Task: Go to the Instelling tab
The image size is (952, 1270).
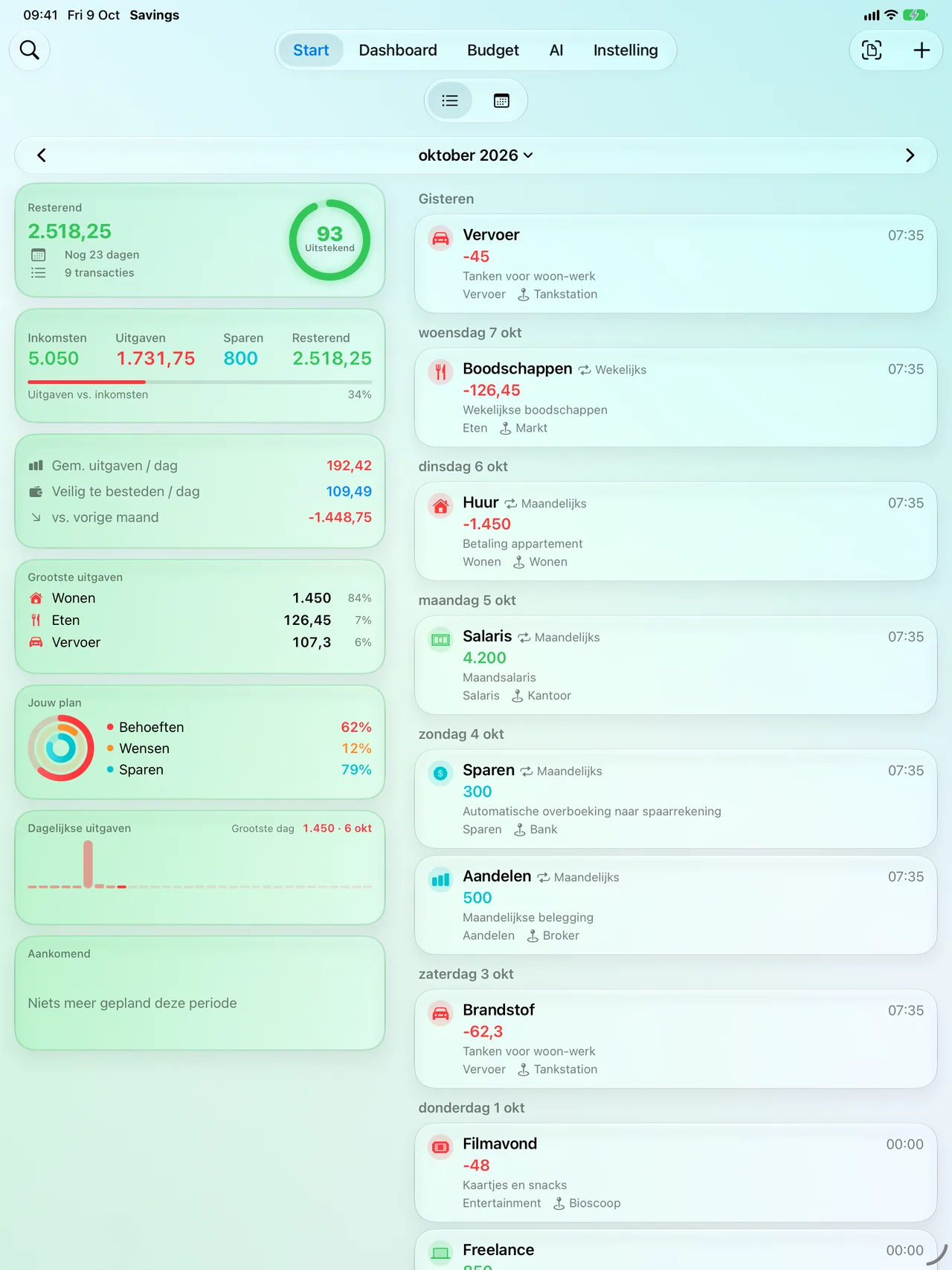Action: 625,50
